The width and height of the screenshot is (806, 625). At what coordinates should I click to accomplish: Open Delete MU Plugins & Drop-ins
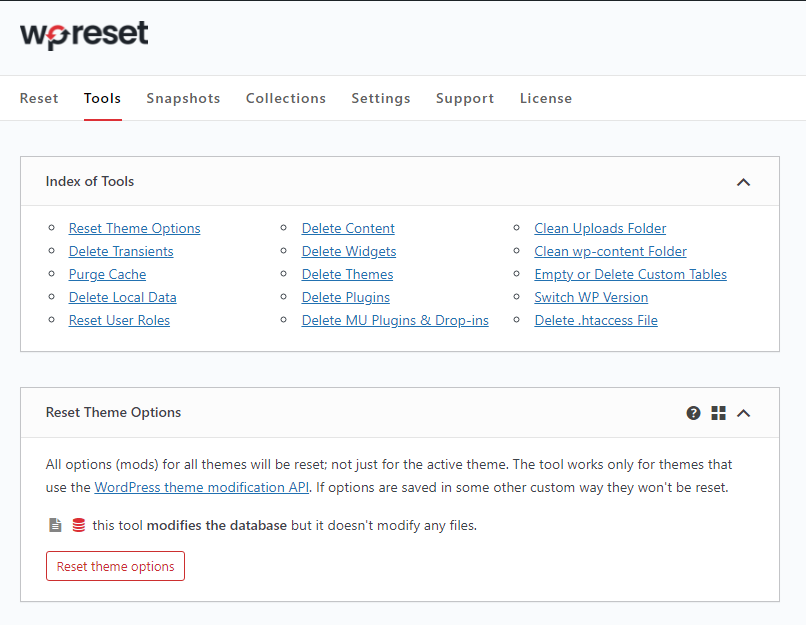tap(395, 320)
